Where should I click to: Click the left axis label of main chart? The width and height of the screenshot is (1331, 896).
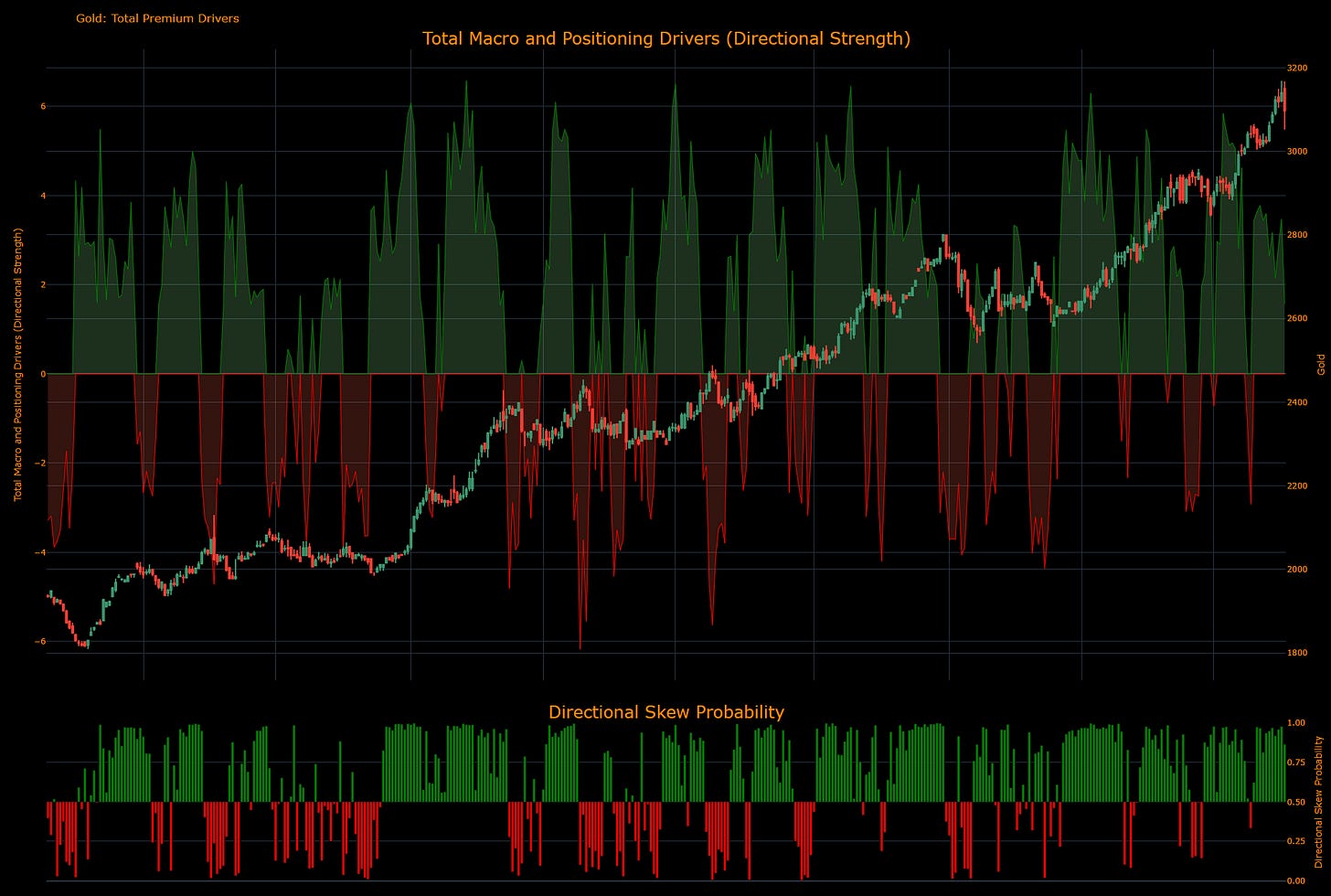[x=17, y=366]
